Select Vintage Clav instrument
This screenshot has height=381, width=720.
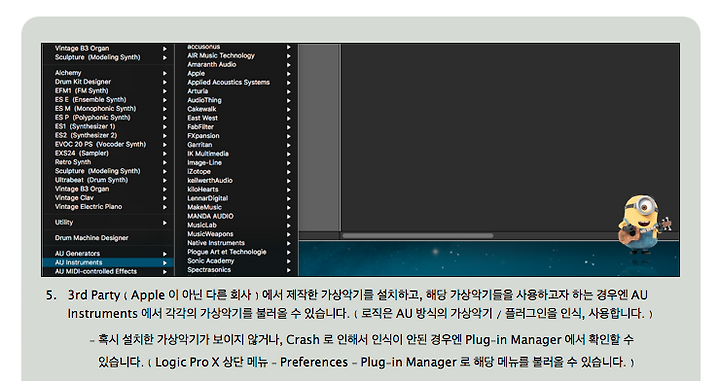click(x=108, y=198)
